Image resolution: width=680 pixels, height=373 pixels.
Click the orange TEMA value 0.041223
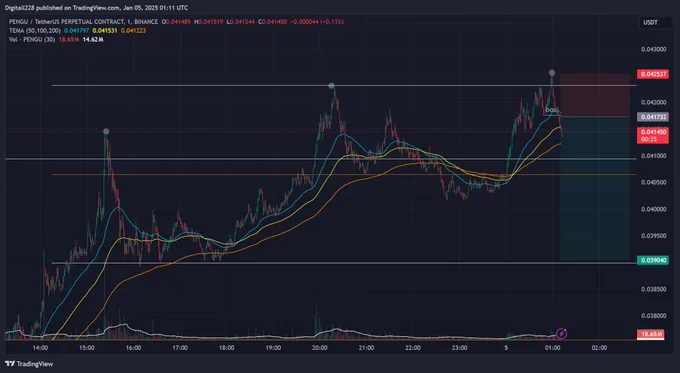point(134,31)
